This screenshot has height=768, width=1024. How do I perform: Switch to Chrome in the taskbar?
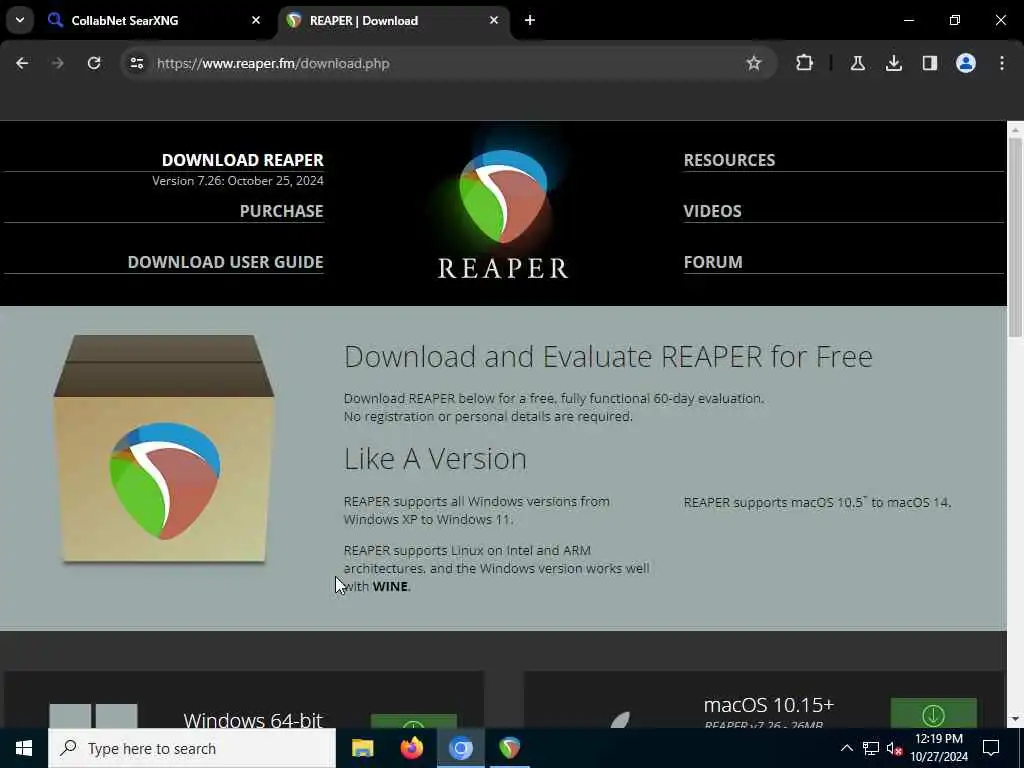(460, 748)
